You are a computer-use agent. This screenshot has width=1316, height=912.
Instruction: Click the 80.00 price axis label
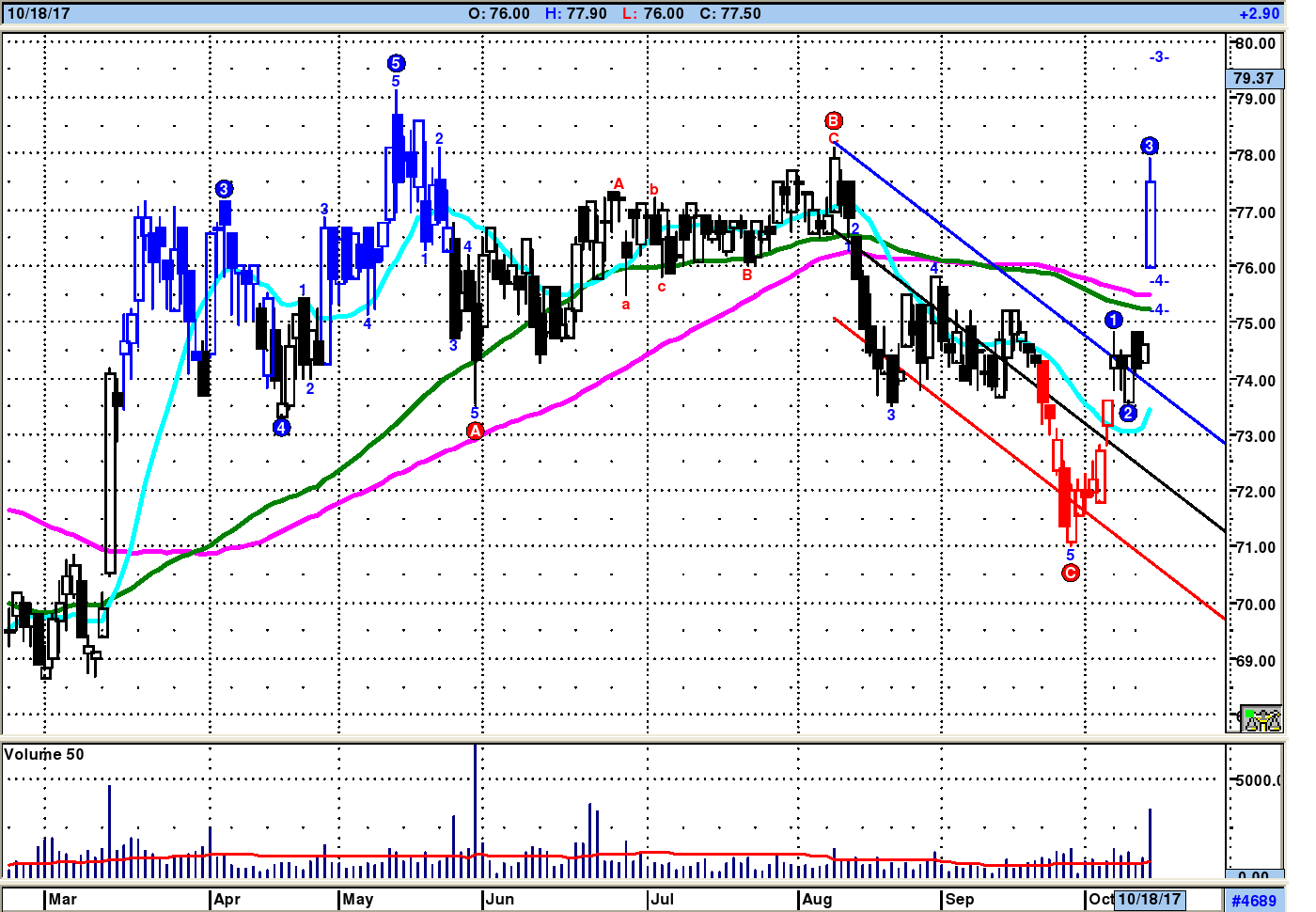click(x=1256, y=43)
